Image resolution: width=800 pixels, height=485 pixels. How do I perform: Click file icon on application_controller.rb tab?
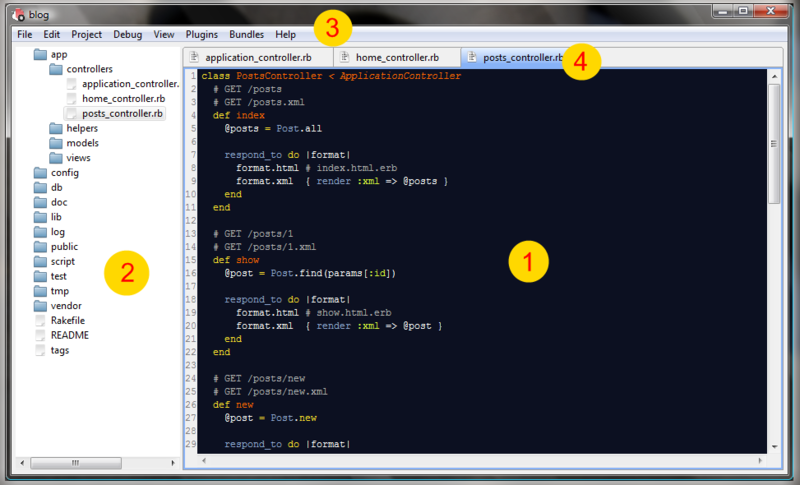coord(194,57)
